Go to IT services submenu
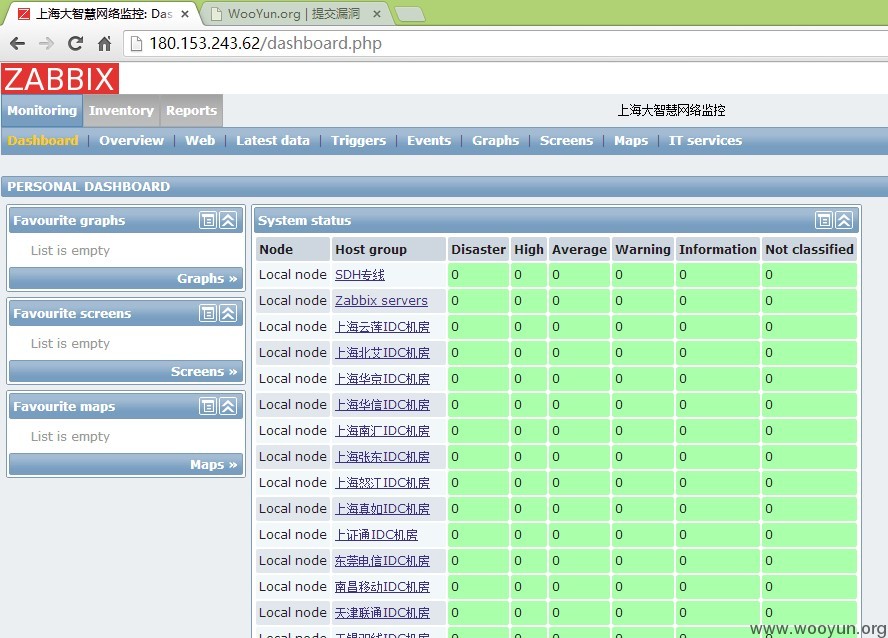The width and height of the screenshot is (888, 638). coord(705,140)
